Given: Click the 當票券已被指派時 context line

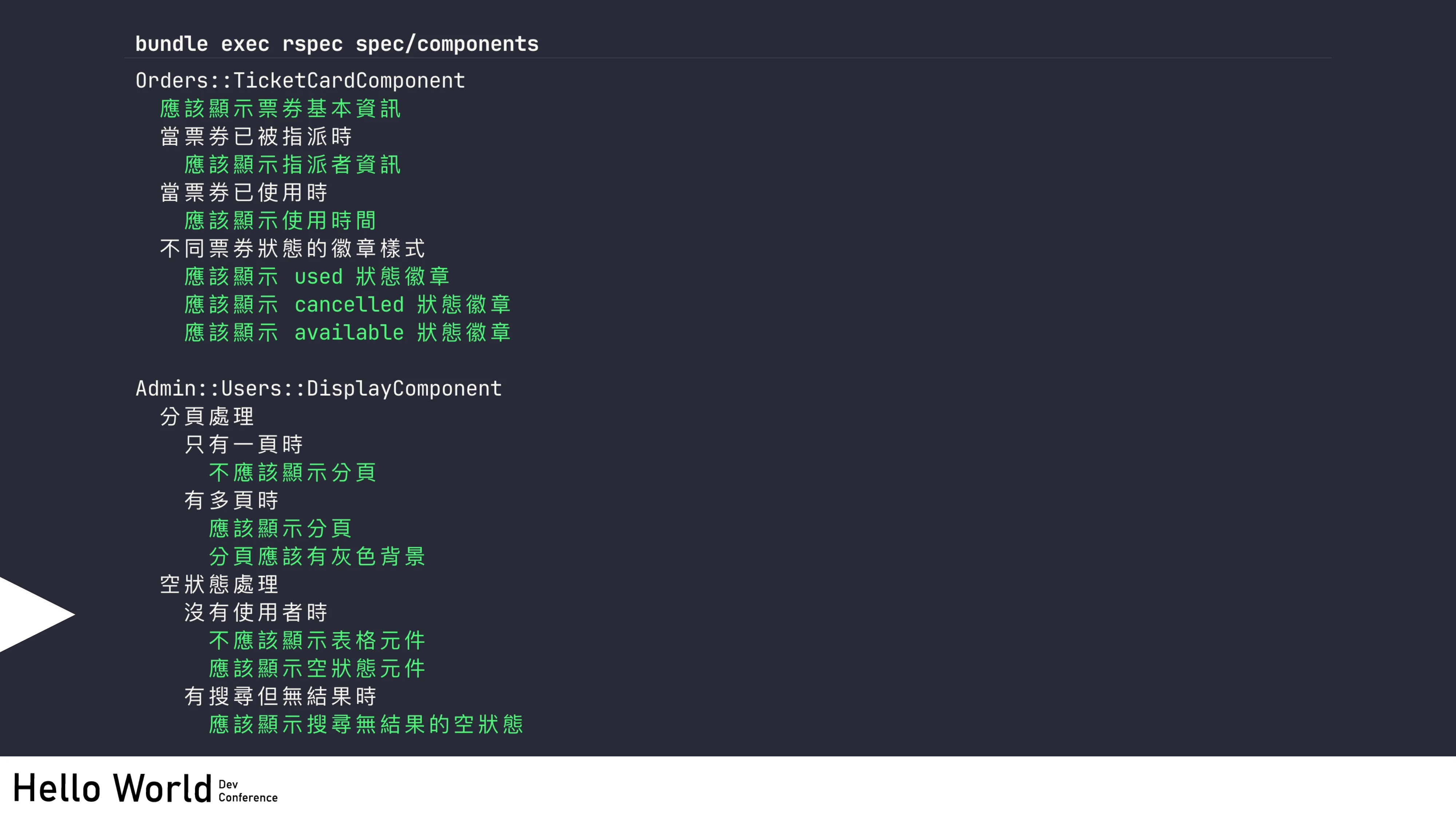Looking at the screenshot, I should pyautogui.click(x=256, y=136).
